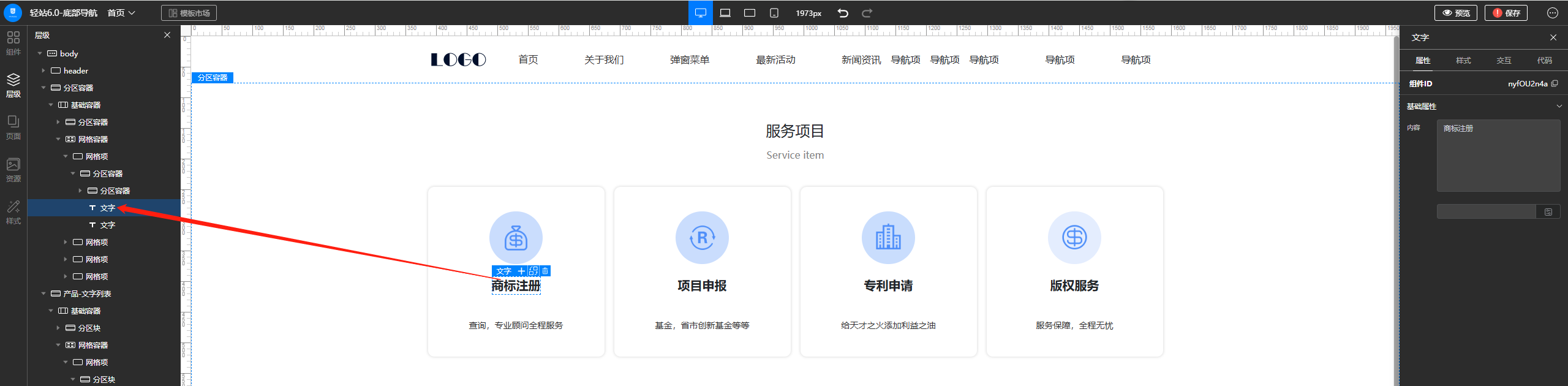Click the 最新活动 navigation link
Screen dimensions: 1568x386
(x=775, y=60)
